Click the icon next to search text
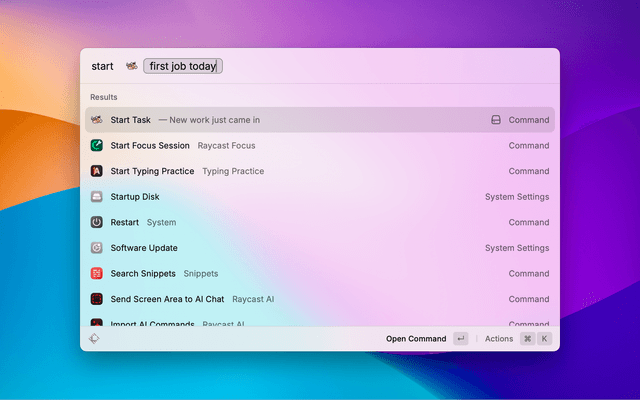This screenshot has height=400, width=640. click(131, 67)
